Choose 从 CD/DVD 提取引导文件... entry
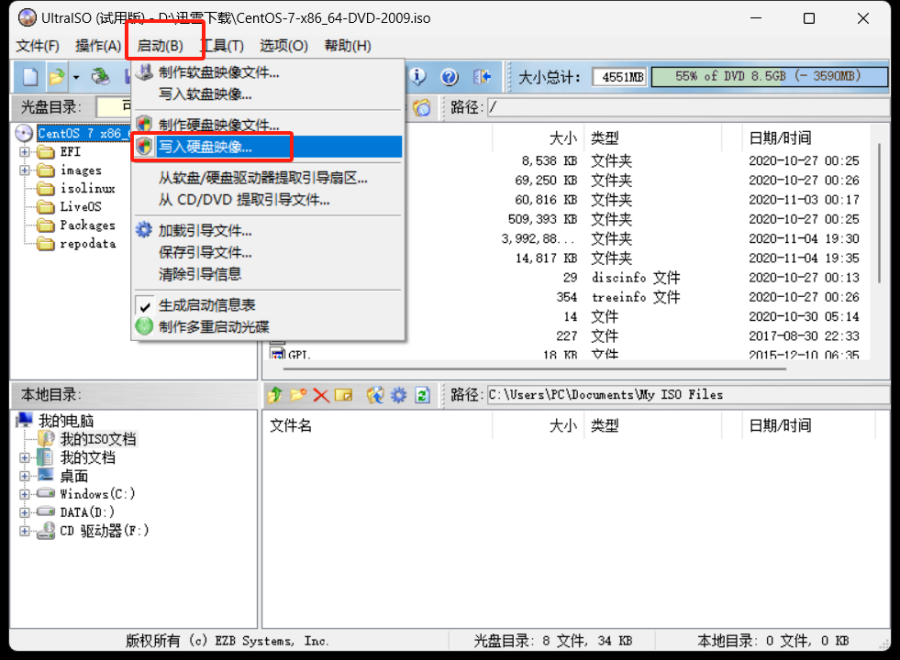 (x=268, y=200)
